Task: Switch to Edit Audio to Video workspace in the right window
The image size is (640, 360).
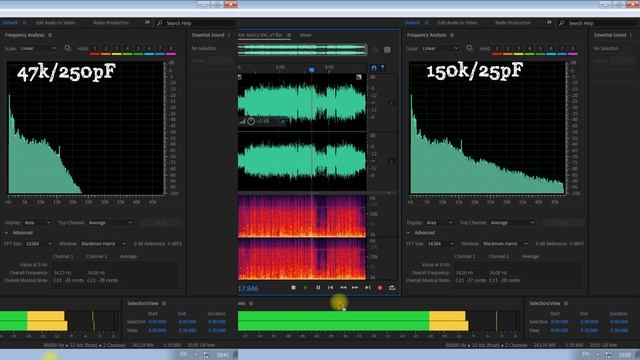Action: (458, 22)
